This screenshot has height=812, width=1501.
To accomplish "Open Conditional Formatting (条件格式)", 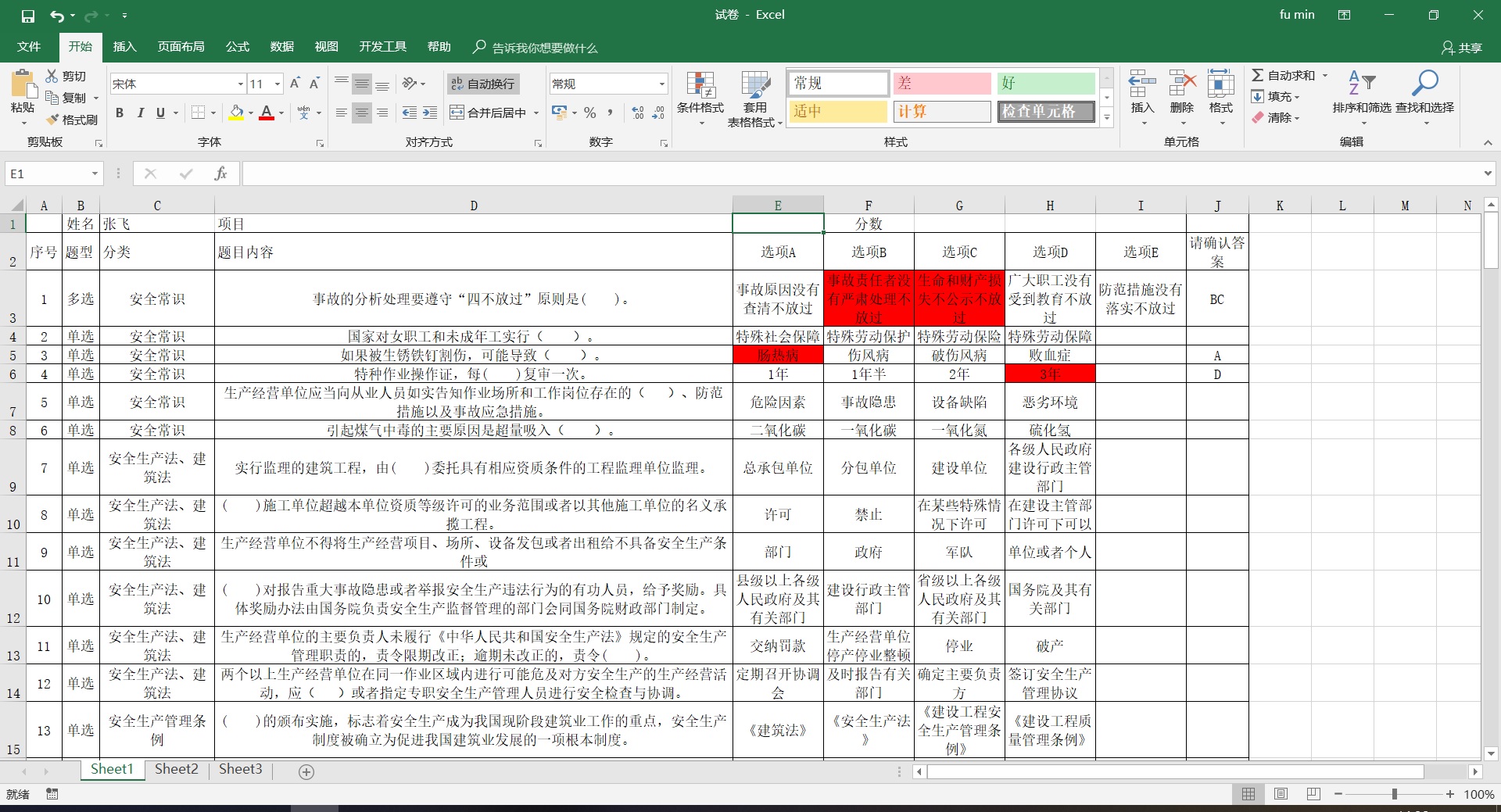I will click(700, 98).
